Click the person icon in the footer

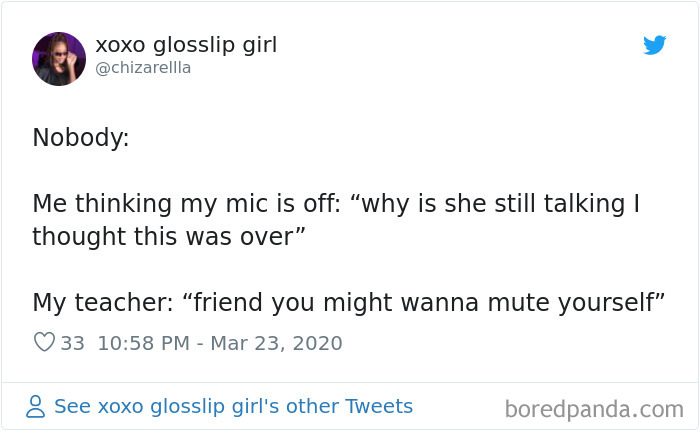(36, 407)
